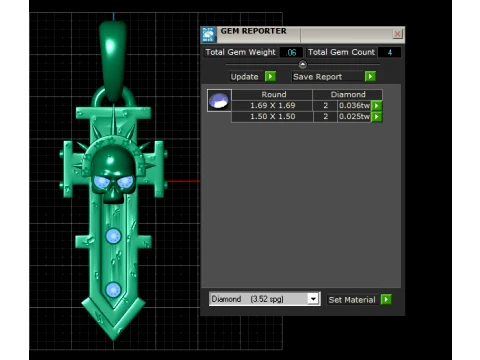Image resolution: width=480 pixels, height=360 pixels.
Task: Select the skull's right eye gem
Action: tap(126, 182)
